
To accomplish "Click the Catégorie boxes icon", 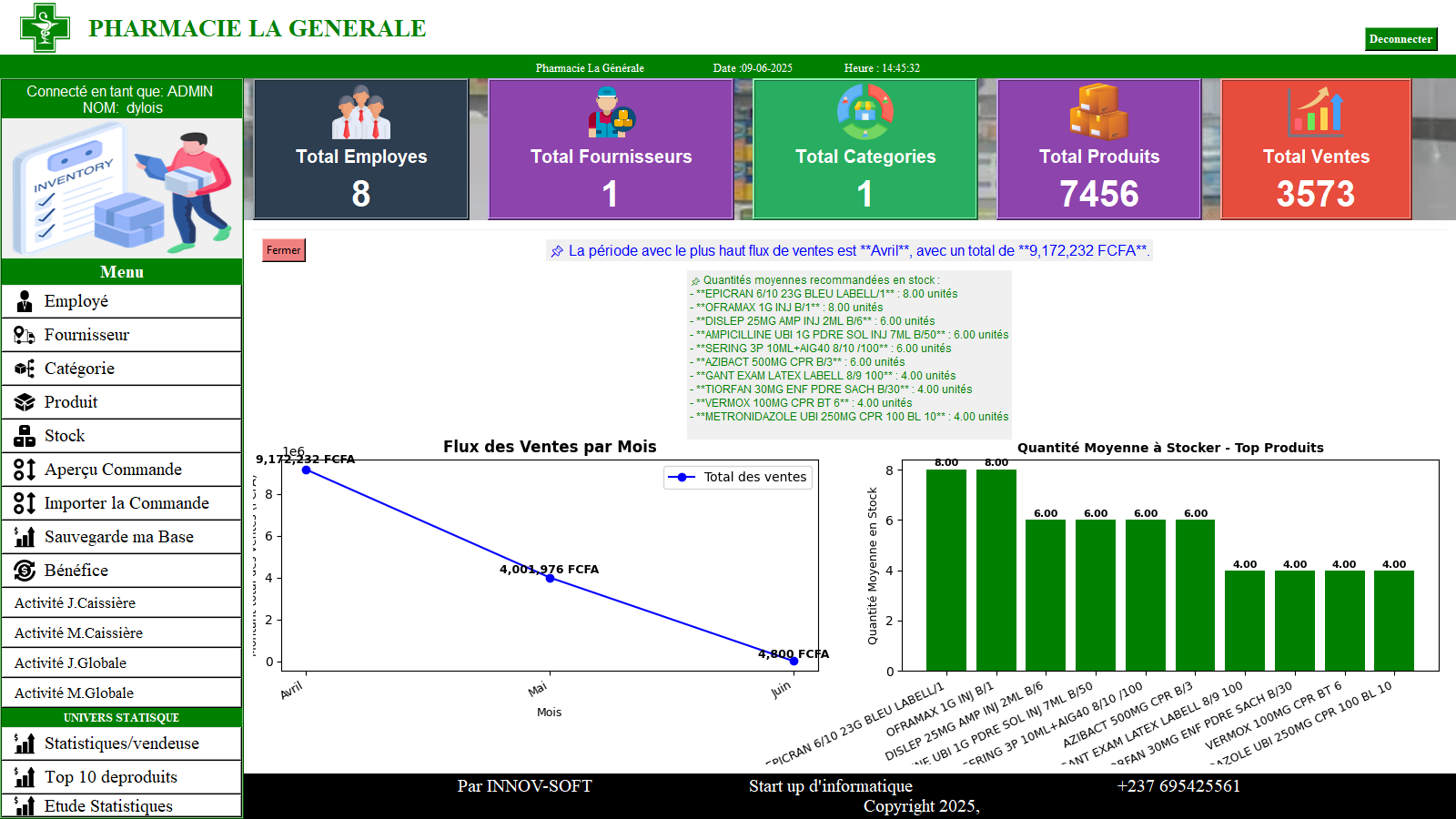I will point(25,369).
